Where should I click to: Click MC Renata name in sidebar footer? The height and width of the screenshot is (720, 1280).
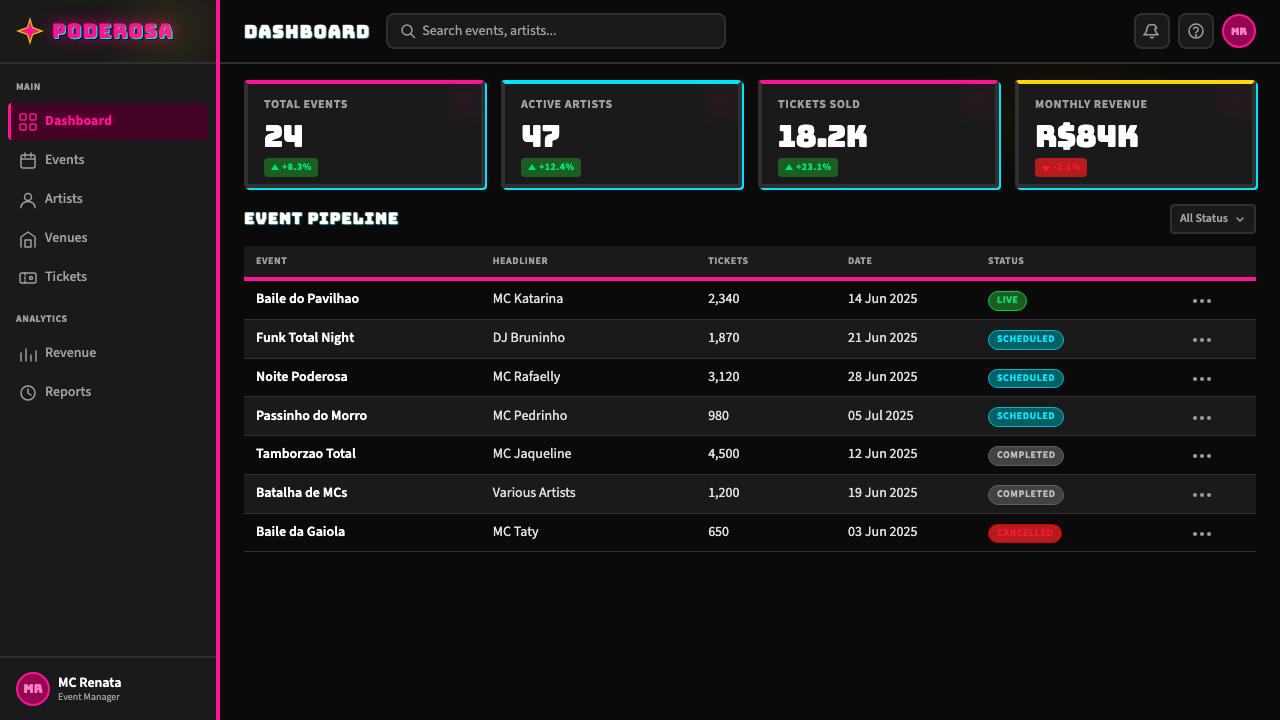point(90,683)
